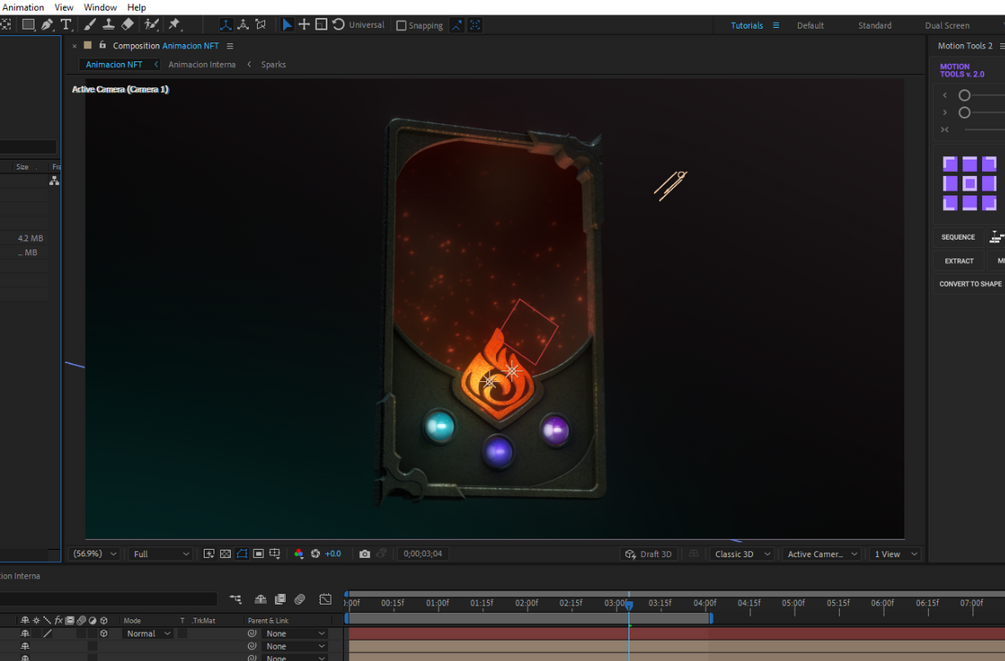Select the Pen tool
The image size is (1005, 661).
[47, 25]
